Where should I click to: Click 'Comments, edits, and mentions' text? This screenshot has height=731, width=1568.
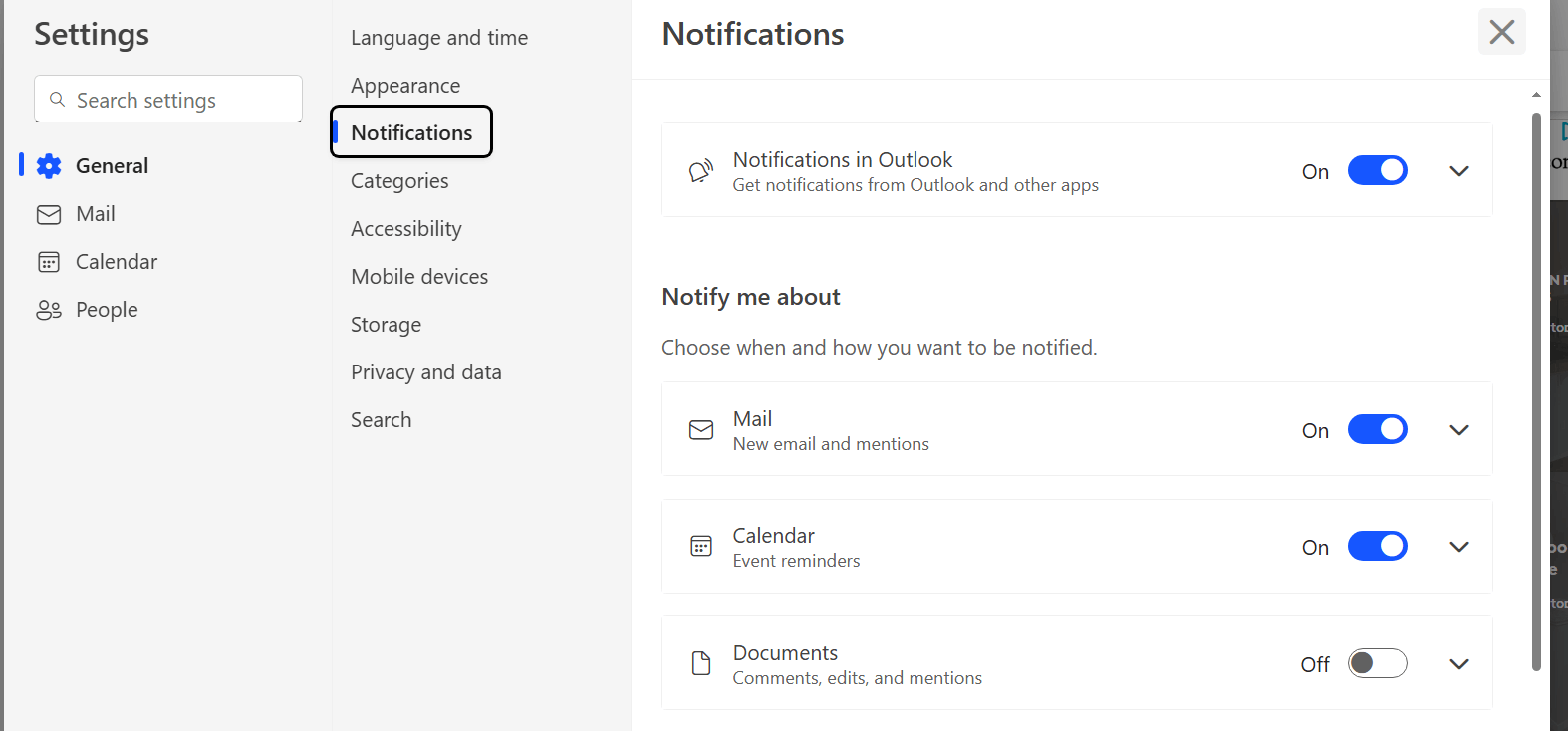coord(858,678)
